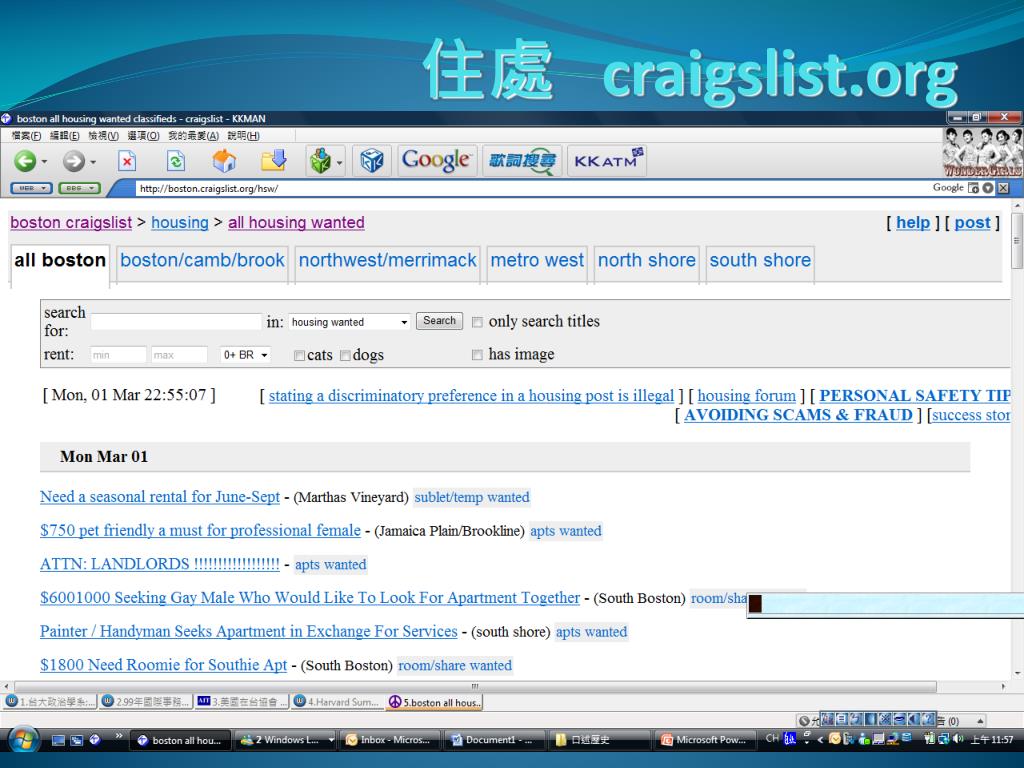Switch to north shore tab
Screen dimensions: 1024x768
pyautogui.click(x=647, y=261)
